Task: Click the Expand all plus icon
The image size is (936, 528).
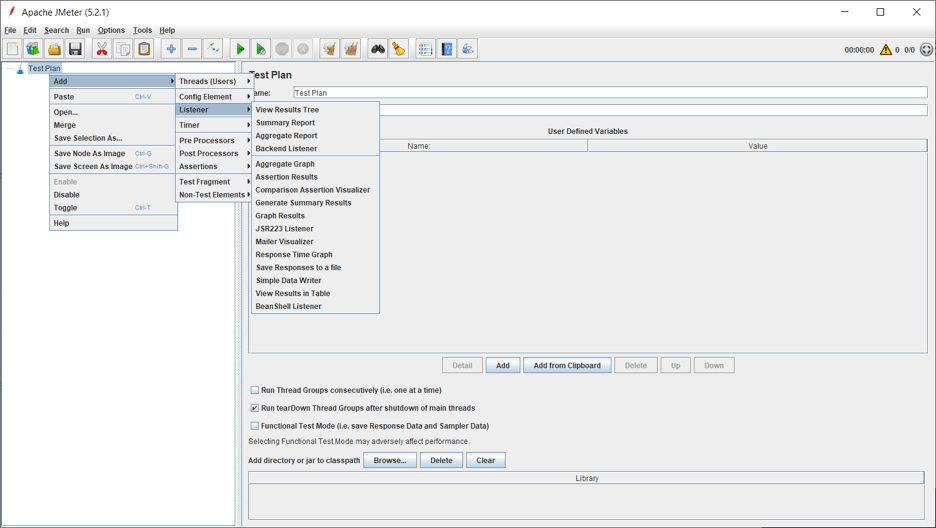Action: (x=171, y=49)
